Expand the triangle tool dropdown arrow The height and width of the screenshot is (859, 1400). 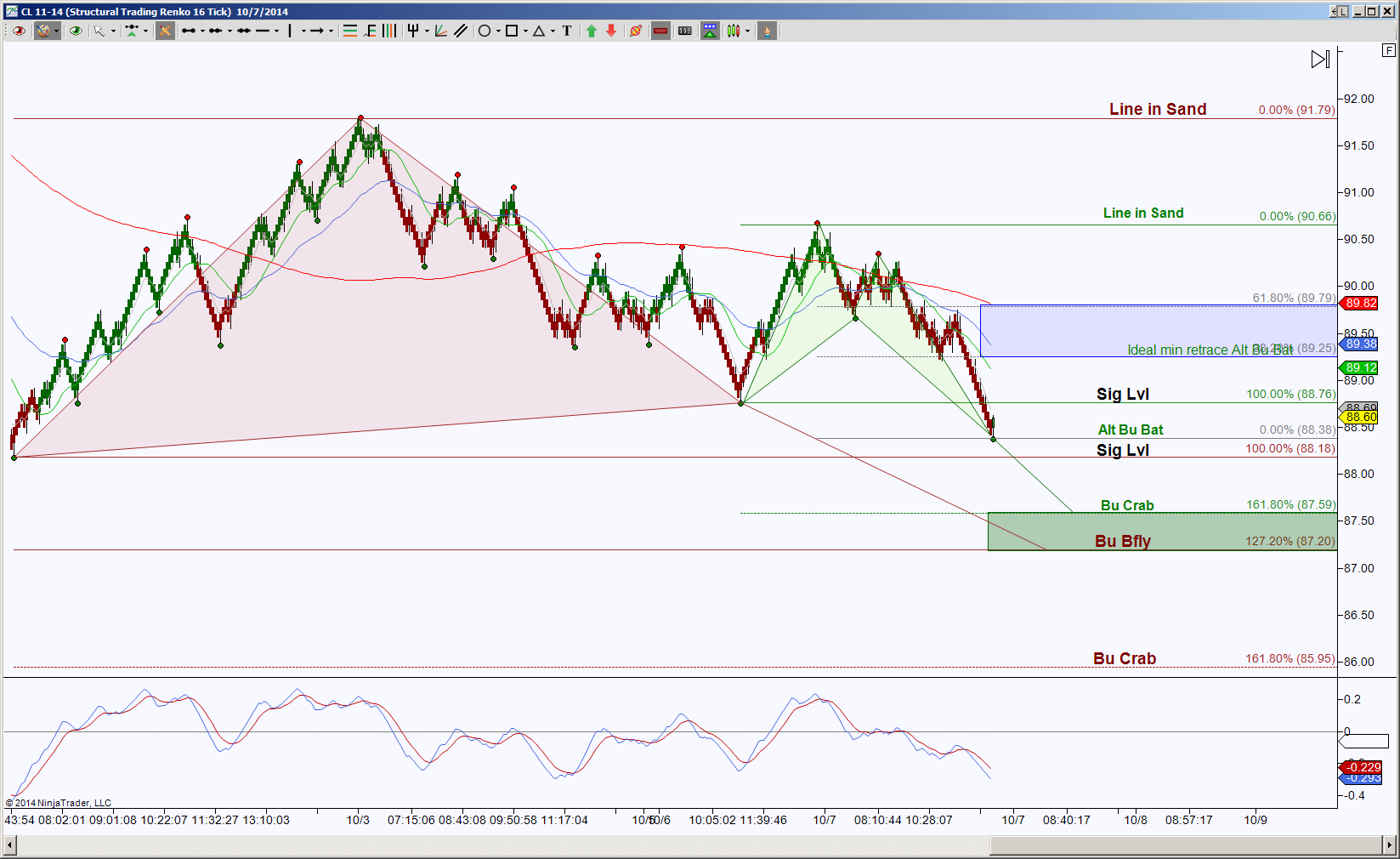pyautogui.click(x=553, y=31)
